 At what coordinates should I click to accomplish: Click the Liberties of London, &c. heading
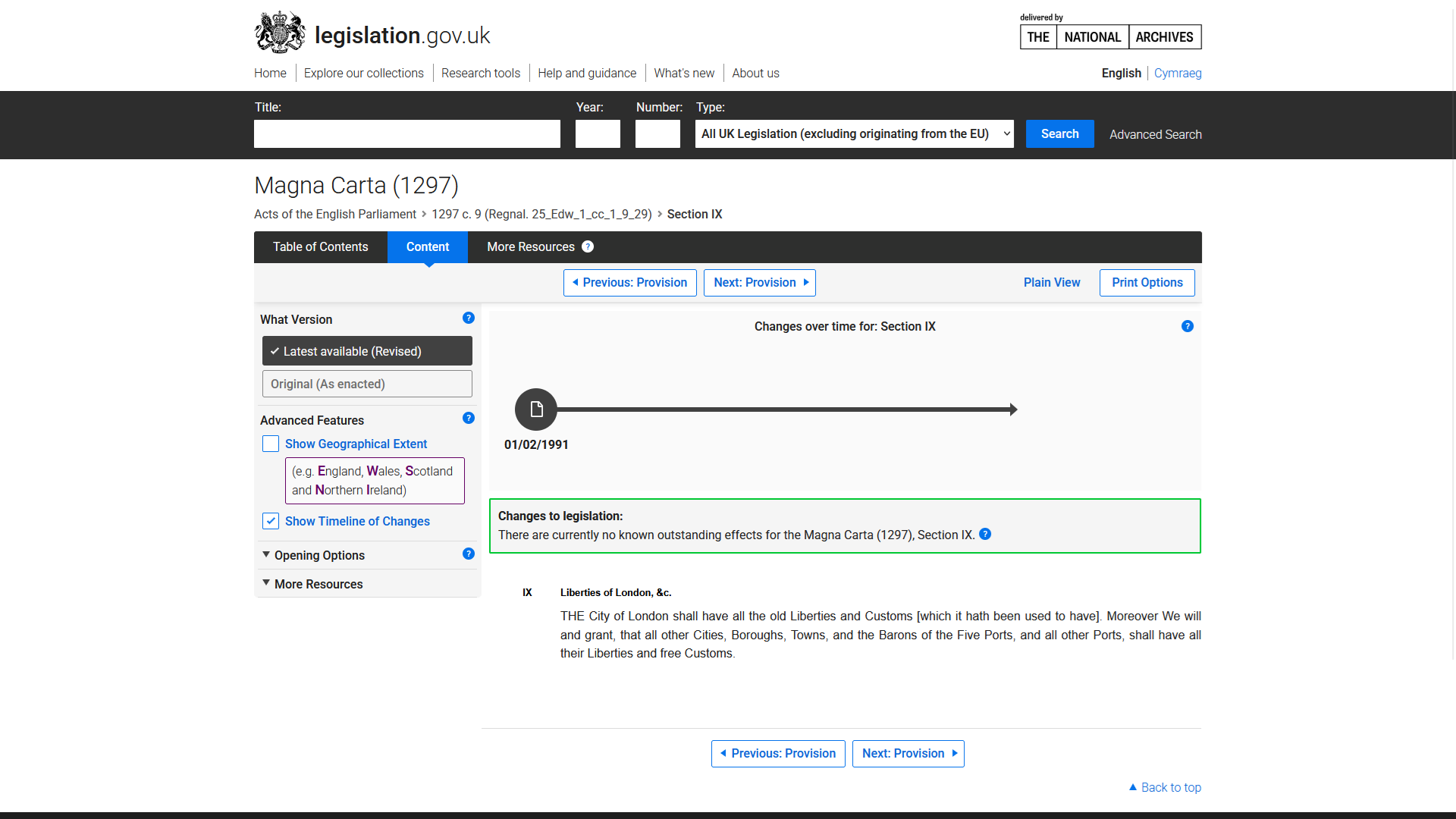(x=616, y=592)
